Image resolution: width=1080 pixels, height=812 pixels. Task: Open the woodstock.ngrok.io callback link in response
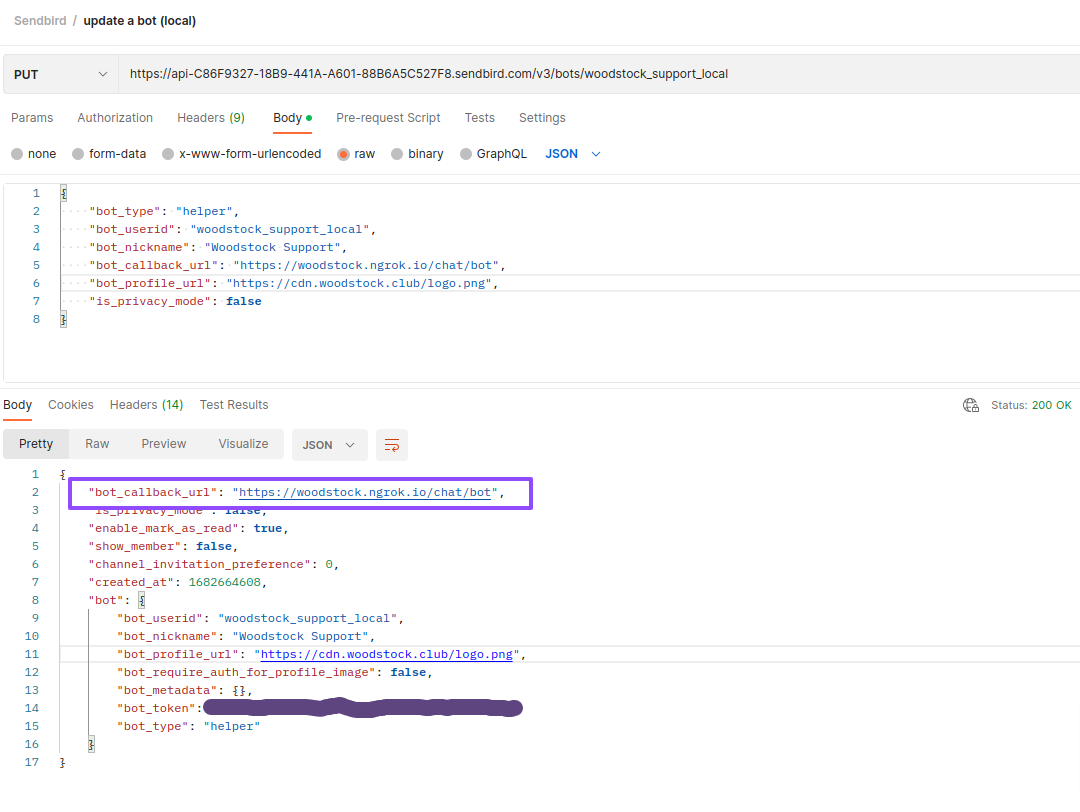[365, 492]
